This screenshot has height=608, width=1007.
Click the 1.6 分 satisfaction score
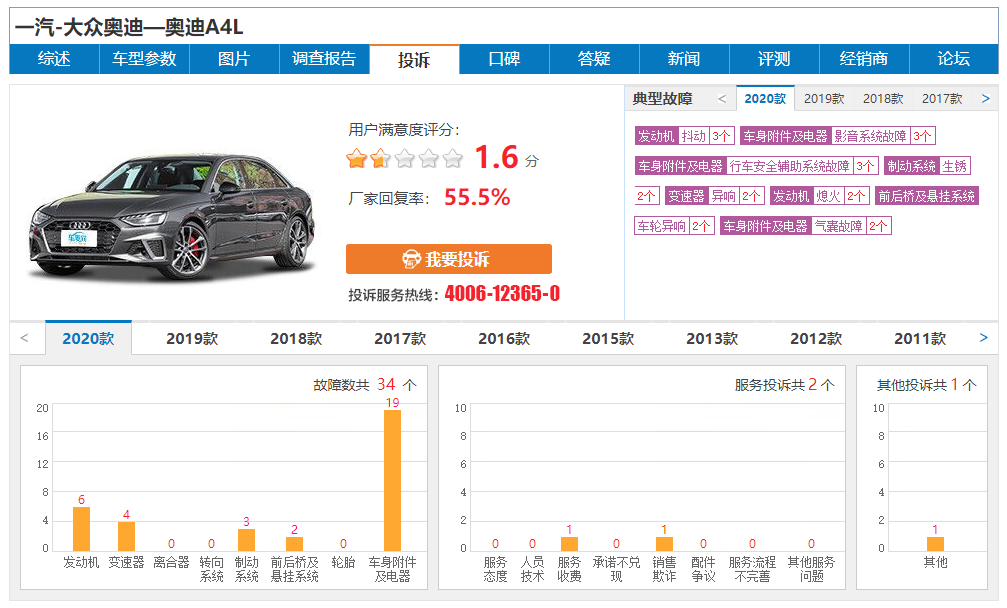(x=506, y=157)
